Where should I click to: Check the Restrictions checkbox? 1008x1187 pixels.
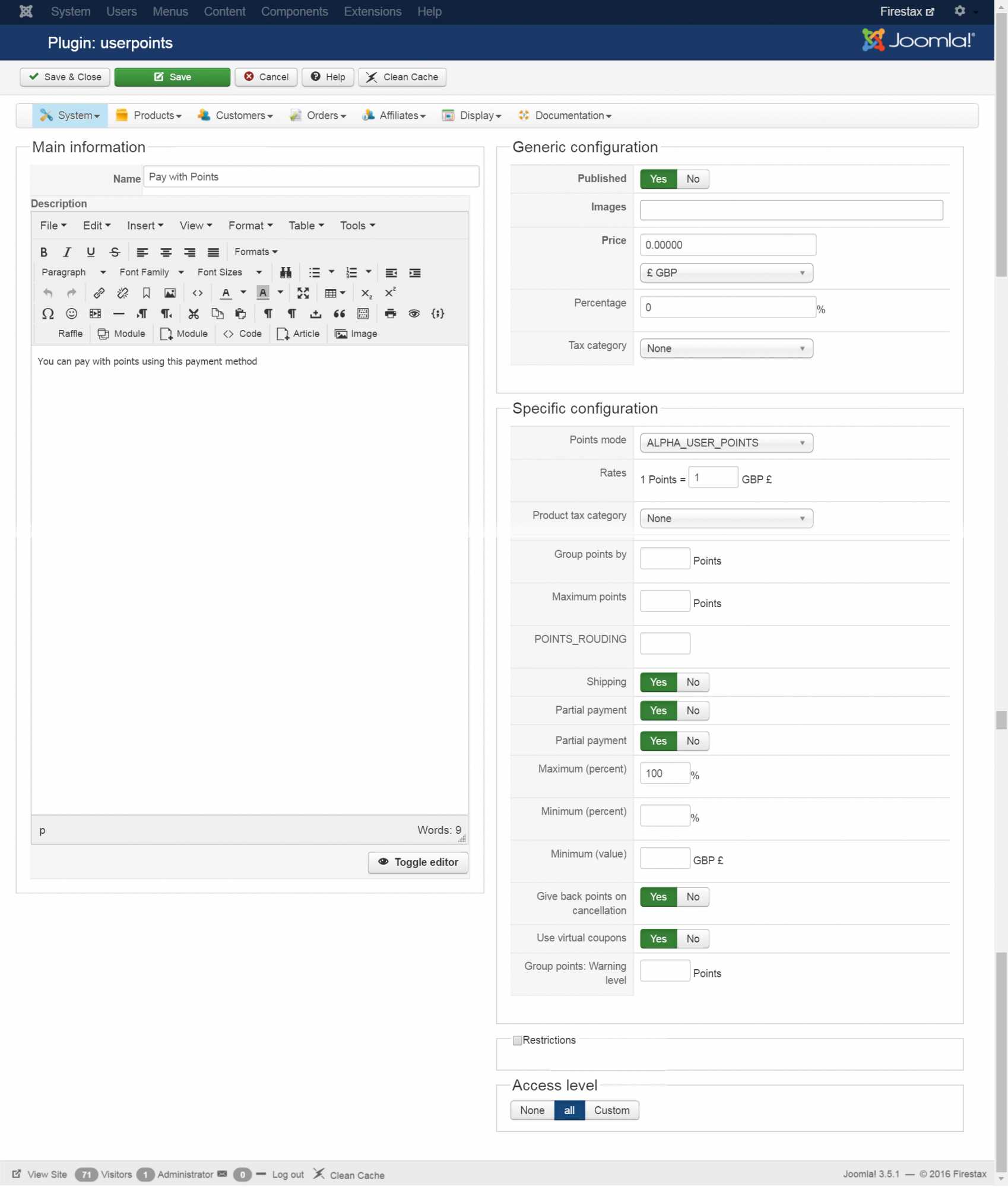(518, 1041)
